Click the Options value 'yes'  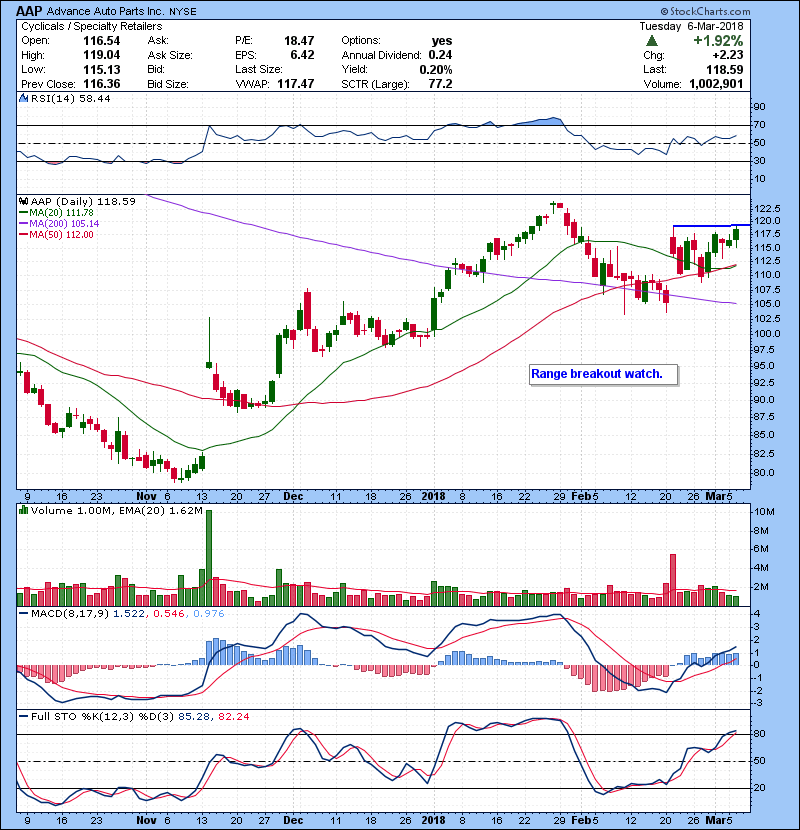click(442, 41)
